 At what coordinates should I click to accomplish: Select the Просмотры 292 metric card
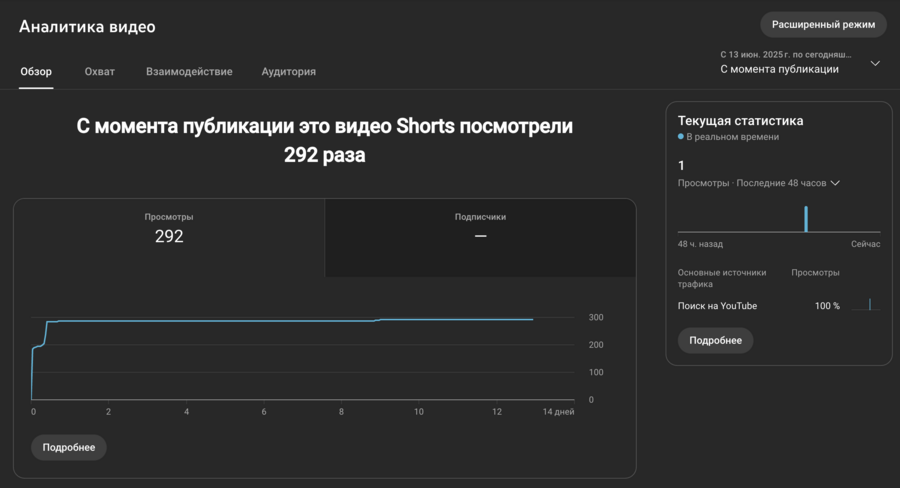pyautogui.click(x=169, y=238)
